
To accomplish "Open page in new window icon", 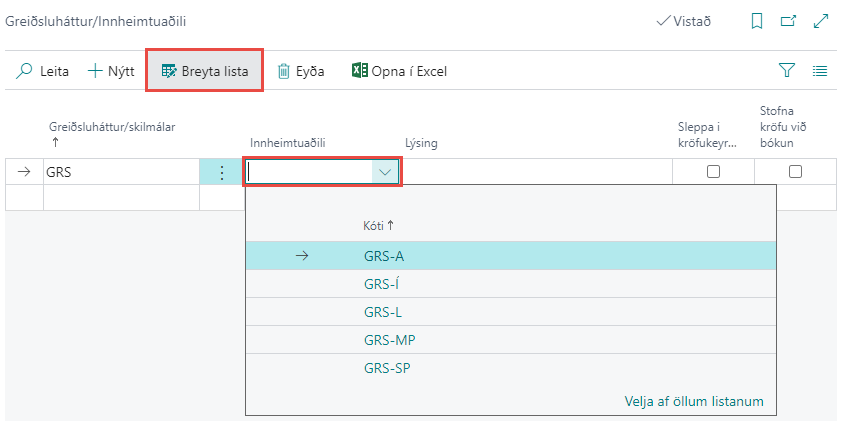I will click(x=788, y=21).
